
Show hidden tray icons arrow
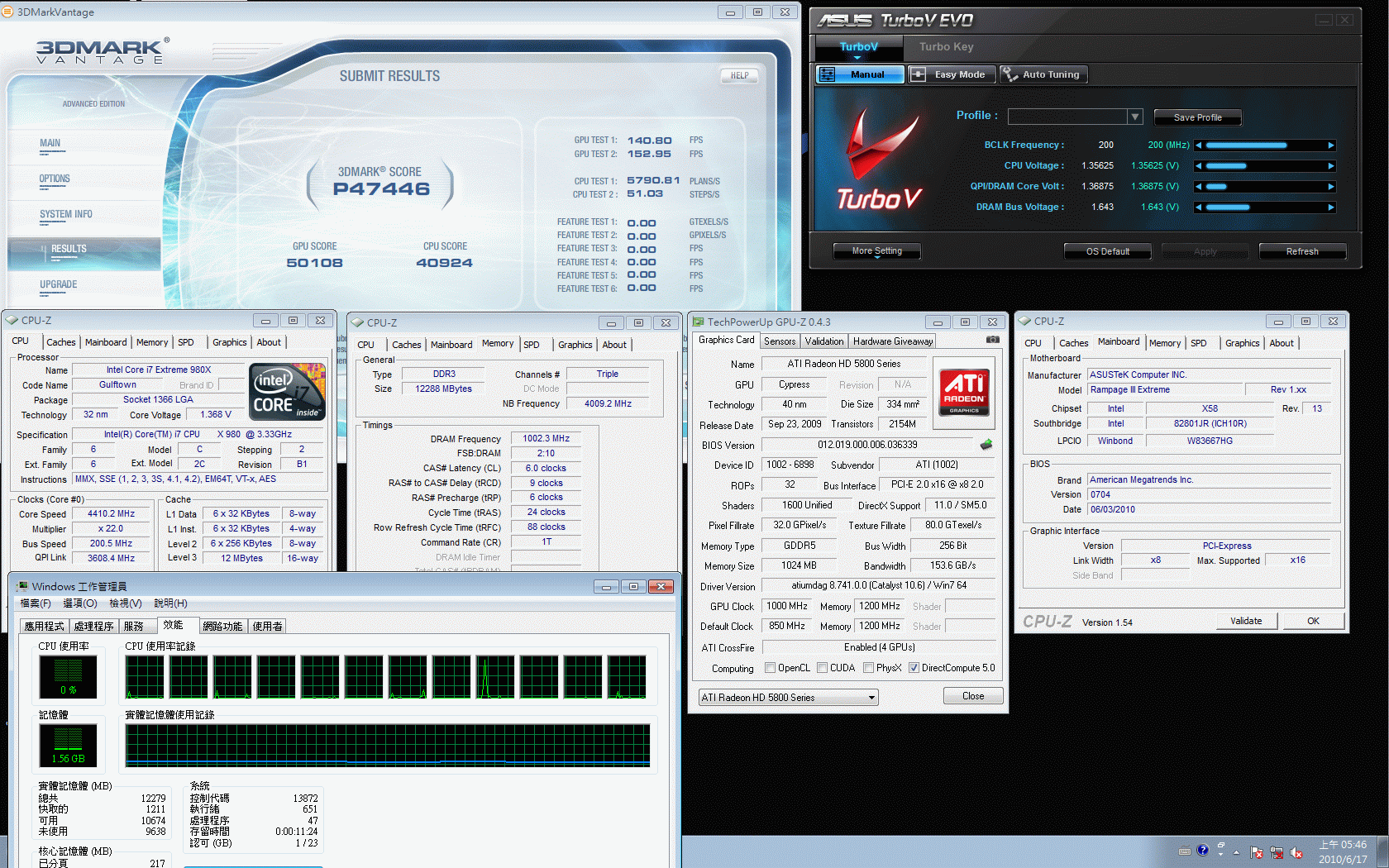point(1237,852)
